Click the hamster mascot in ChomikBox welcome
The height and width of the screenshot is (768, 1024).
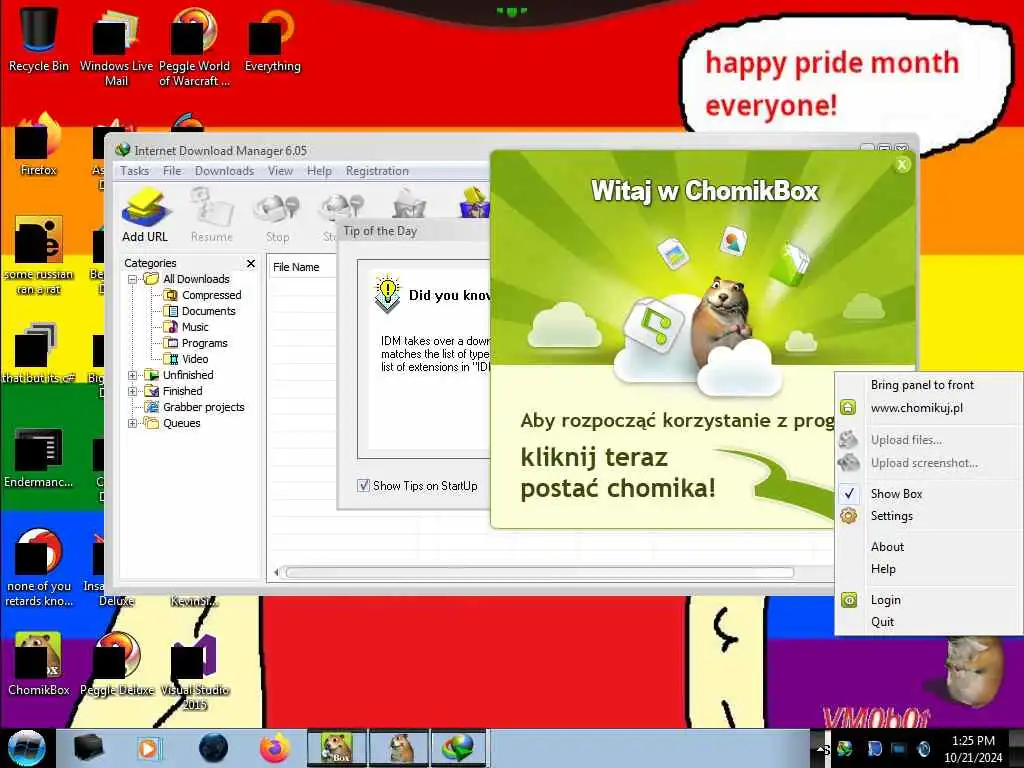coord(720,320)
